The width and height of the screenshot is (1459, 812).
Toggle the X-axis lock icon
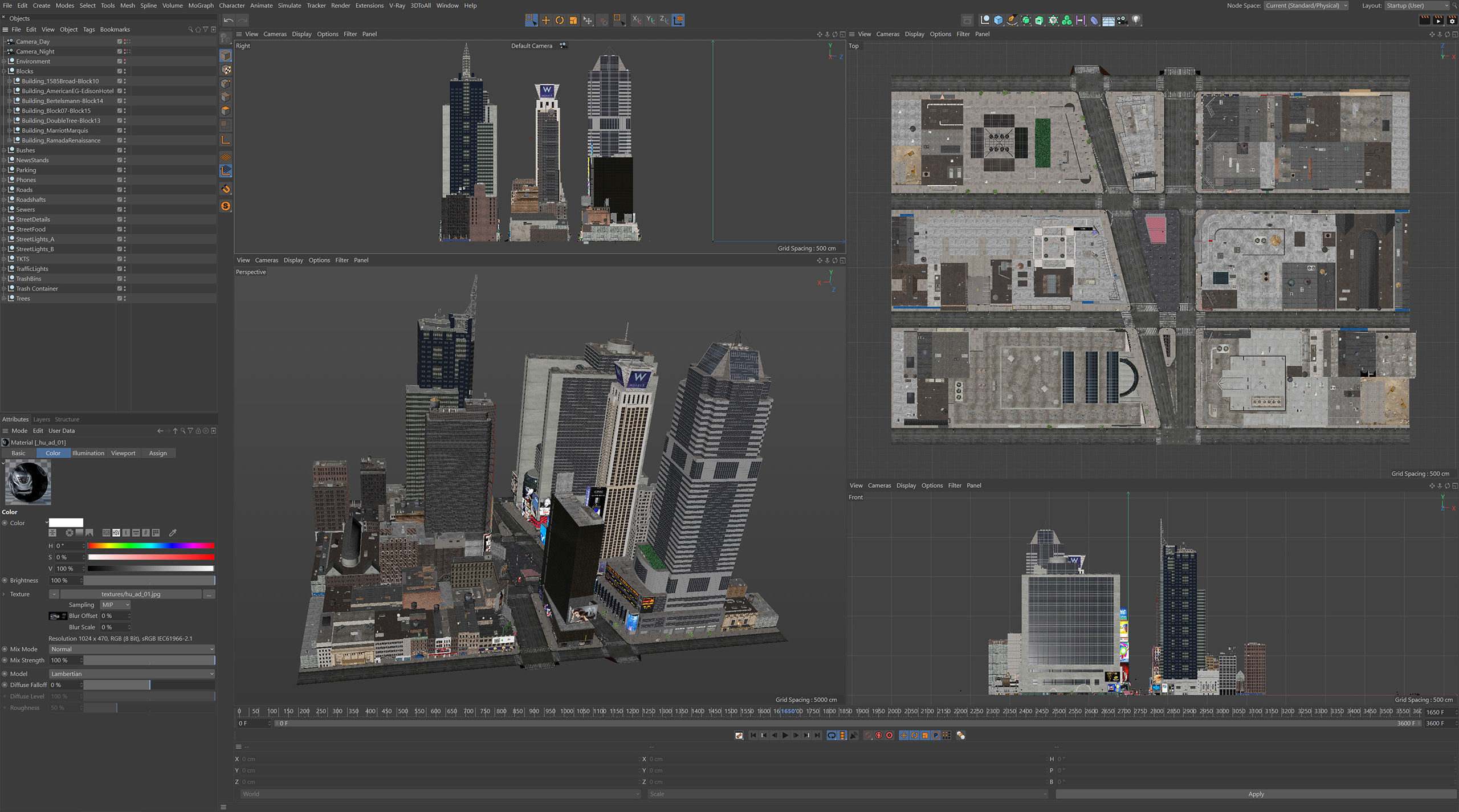click(x=637, y=21)
